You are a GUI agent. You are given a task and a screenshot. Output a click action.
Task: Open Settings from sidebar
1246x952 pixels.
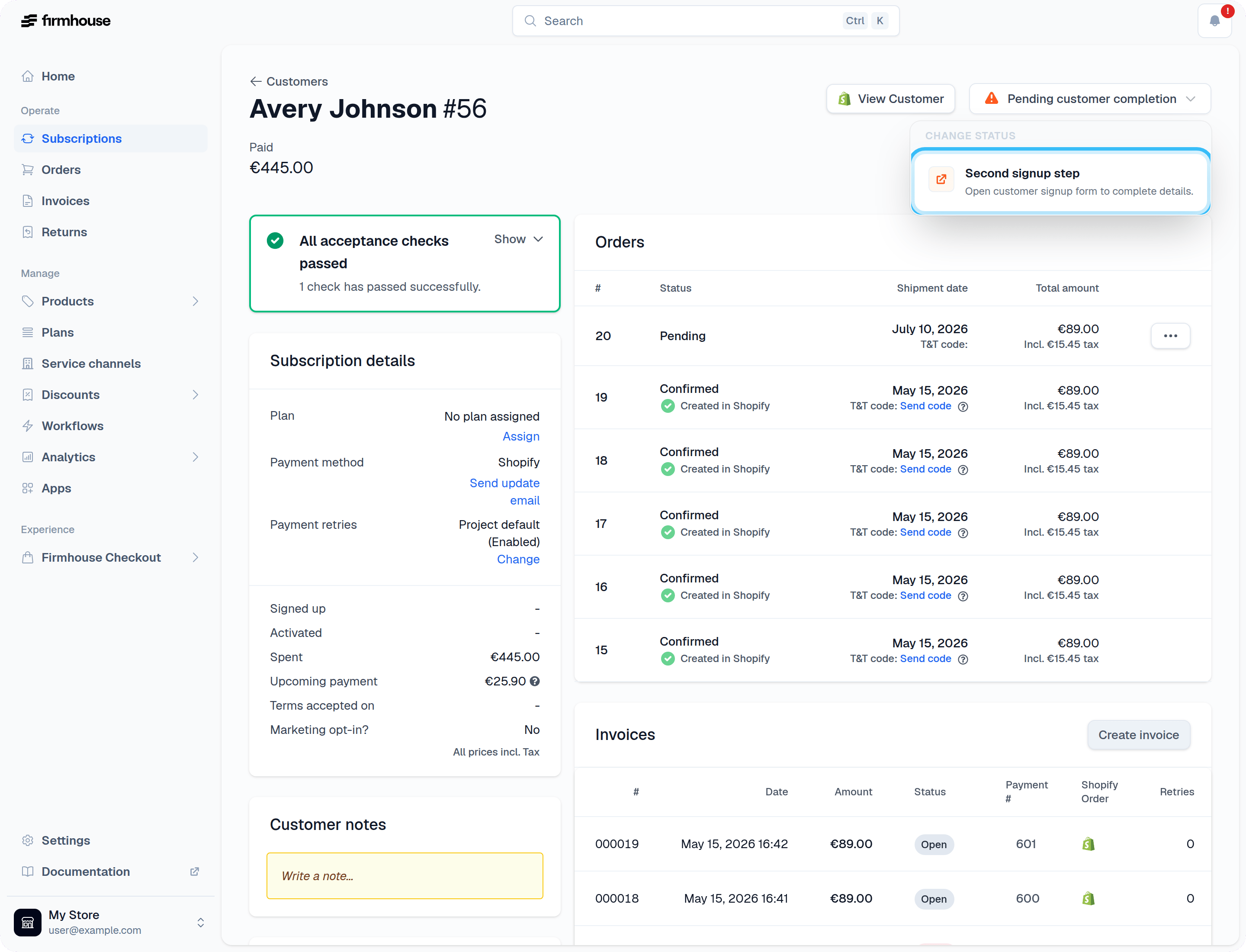[x=110, y=840]
